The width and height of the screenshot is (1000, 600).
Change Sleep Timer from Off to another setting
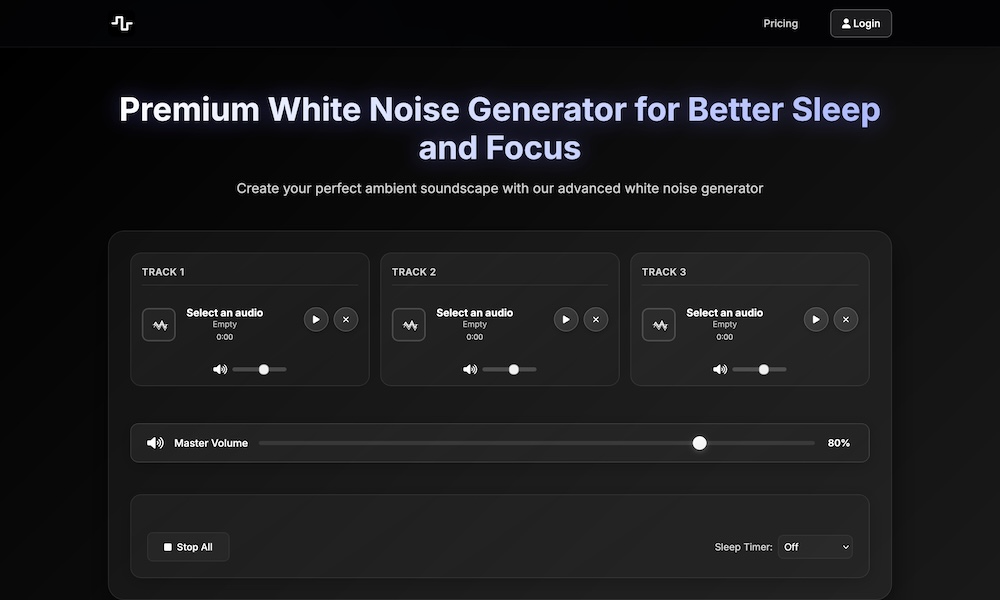(815, 547)
